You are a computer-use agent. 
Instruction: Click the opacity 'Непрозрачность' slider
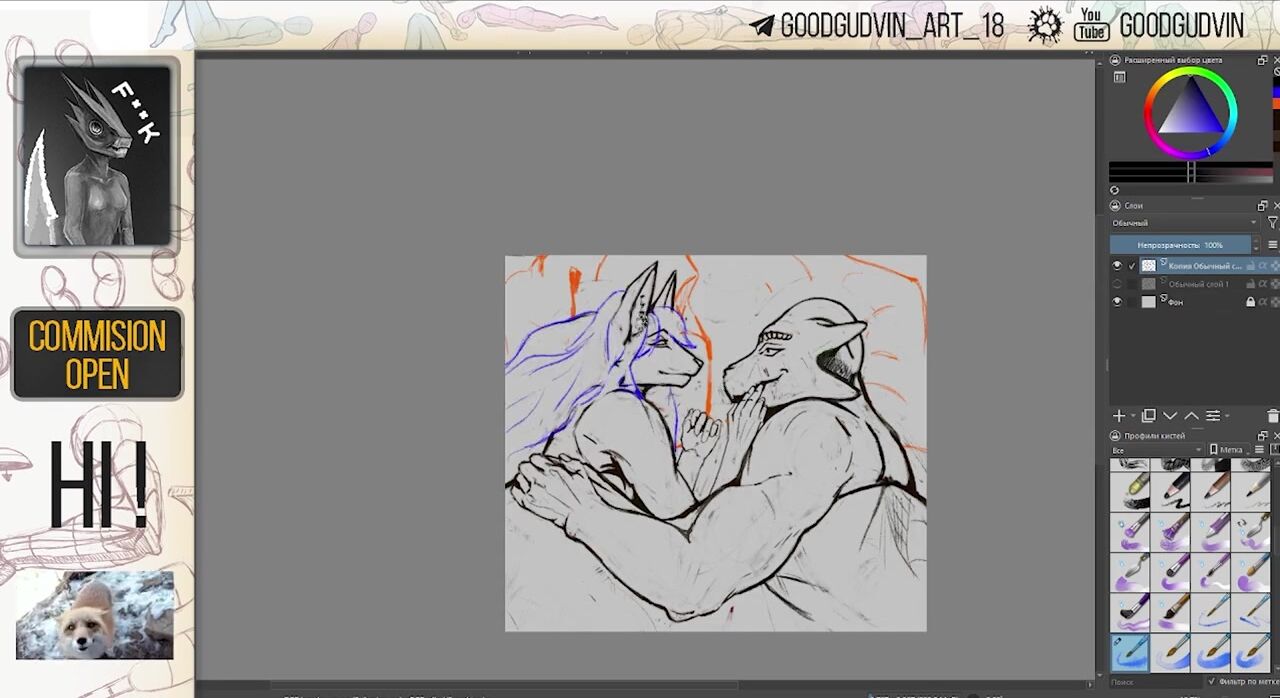click(1180, 245)
